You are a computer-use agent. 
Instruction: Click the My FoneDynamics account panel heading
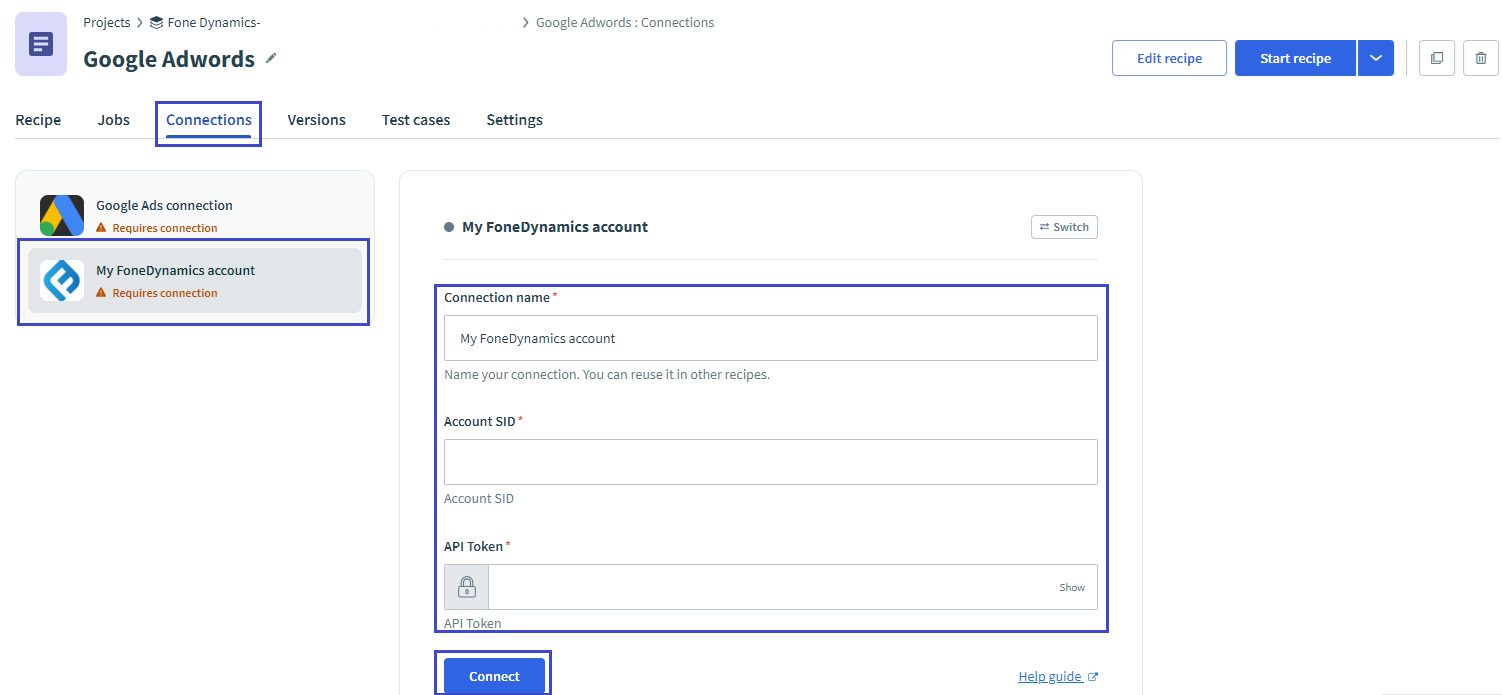(x=555, y=227)
